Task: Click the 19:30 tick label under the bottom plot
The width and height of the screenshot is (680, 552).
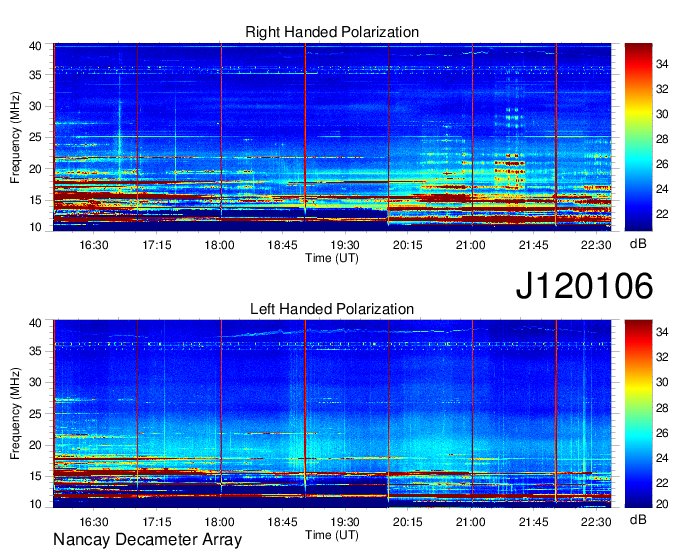Action: [x=345, y=522]
